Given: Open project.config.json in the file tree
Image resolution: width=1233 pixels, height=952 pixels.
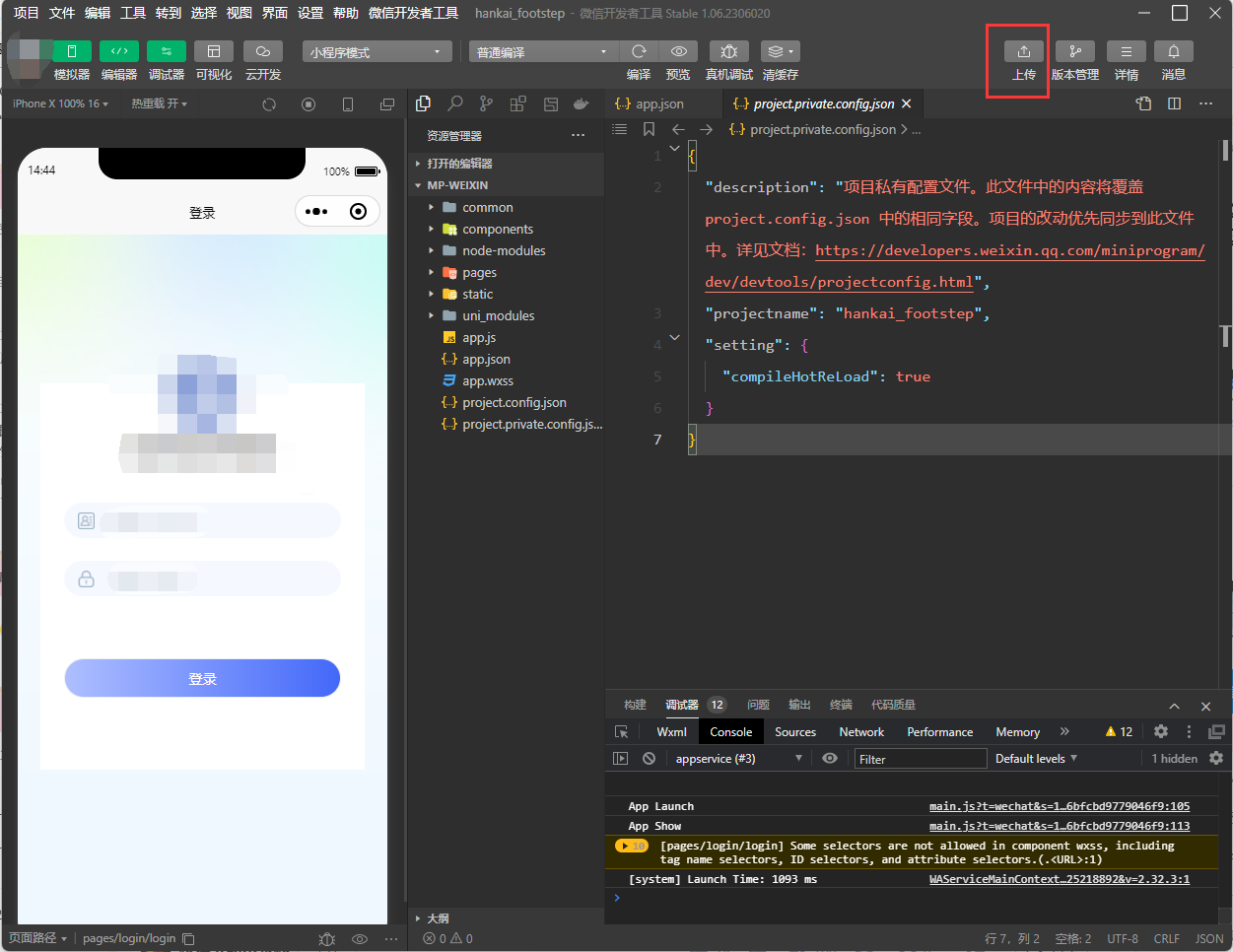Looking at the screenshot, I should point(506,402).
